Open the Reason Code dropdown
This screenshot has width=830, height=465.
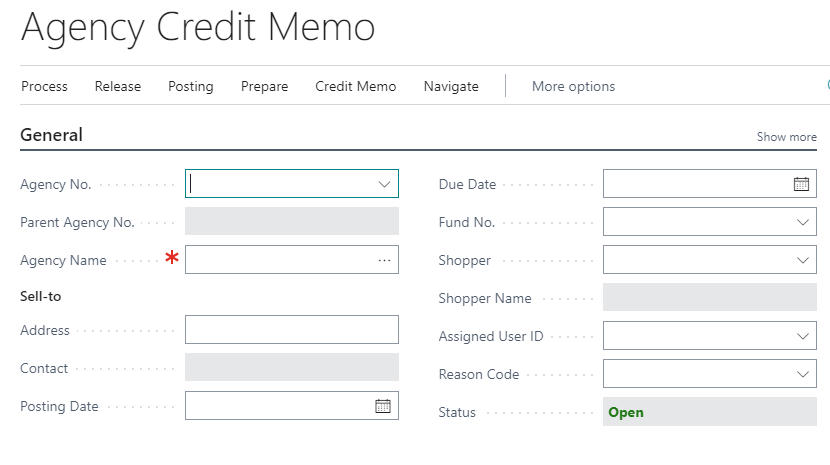(802, 374)
